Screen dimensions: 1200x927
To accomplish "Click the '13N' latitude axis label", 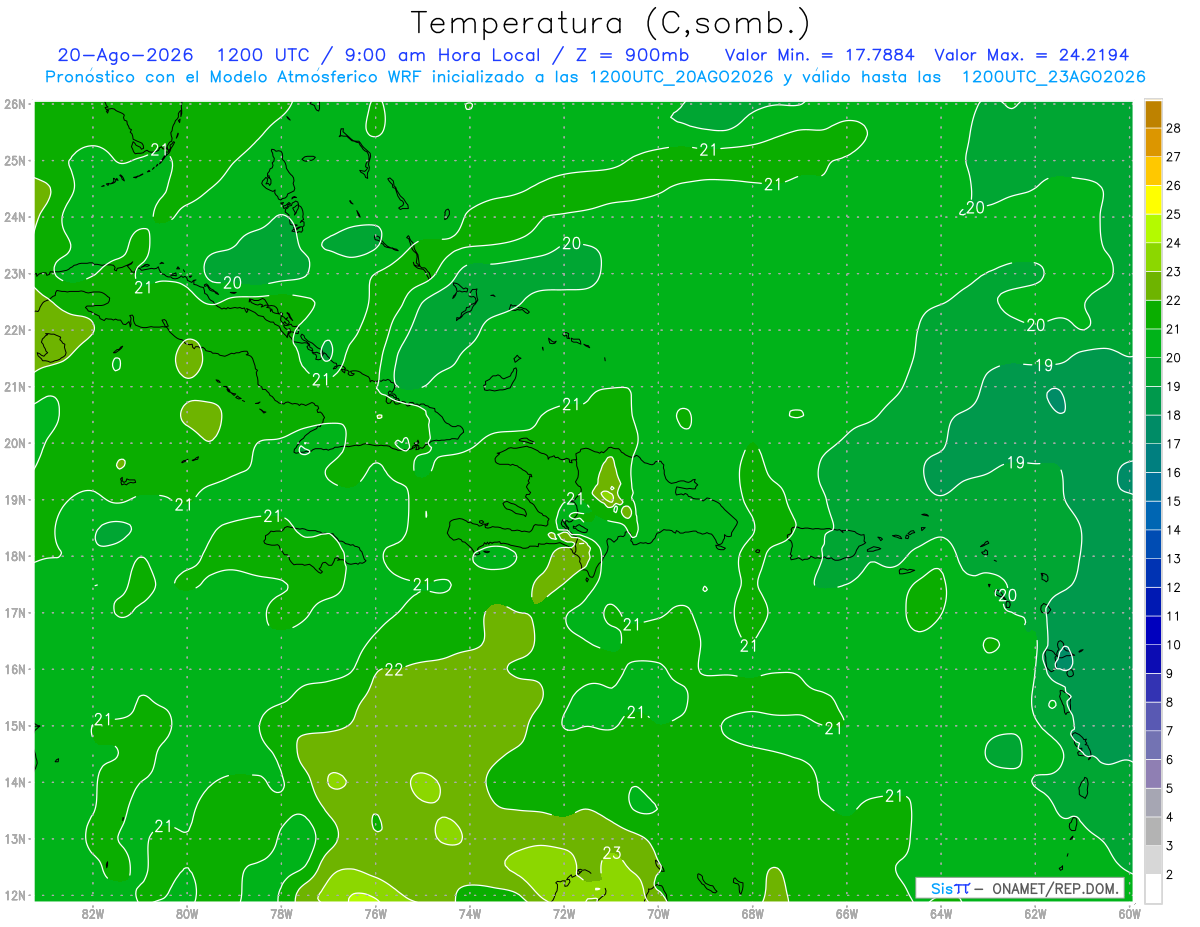I will coord(15,838).
